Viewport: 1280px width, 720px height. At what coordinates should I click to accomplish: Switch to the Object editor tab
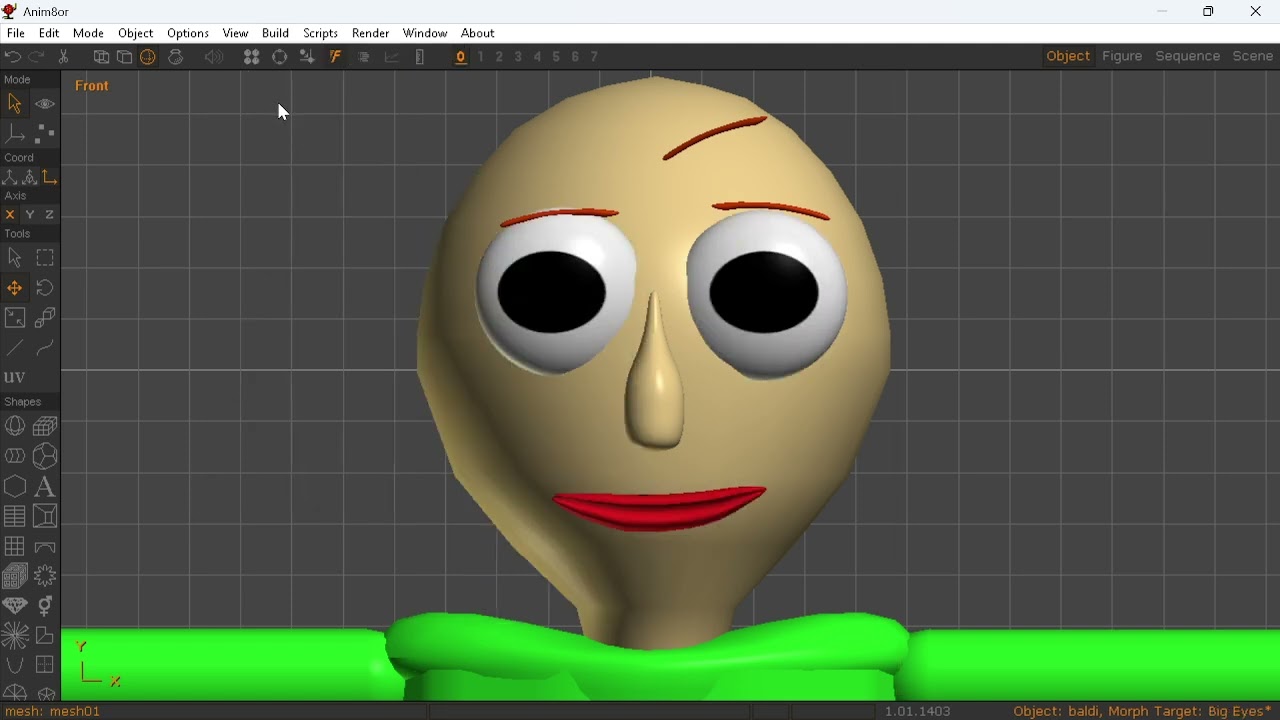1068,57
